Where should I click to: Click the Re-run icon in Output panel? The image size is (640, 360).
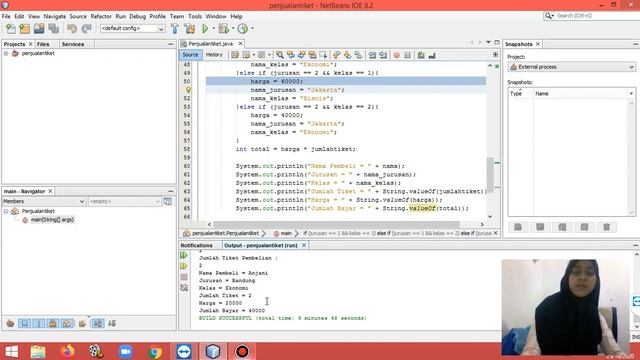184,256
